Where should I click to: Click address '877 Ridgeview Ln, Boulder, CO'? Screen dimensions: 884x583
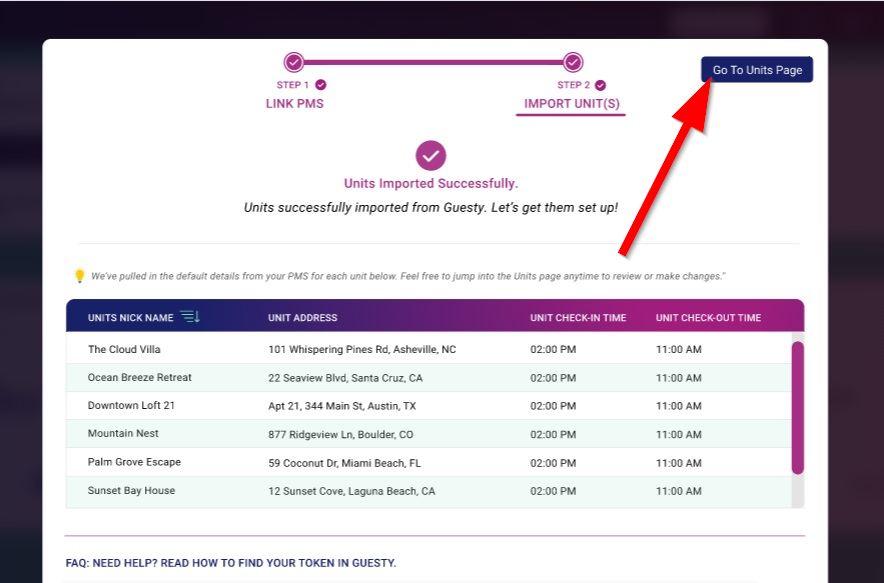click(x=341, y=434)
